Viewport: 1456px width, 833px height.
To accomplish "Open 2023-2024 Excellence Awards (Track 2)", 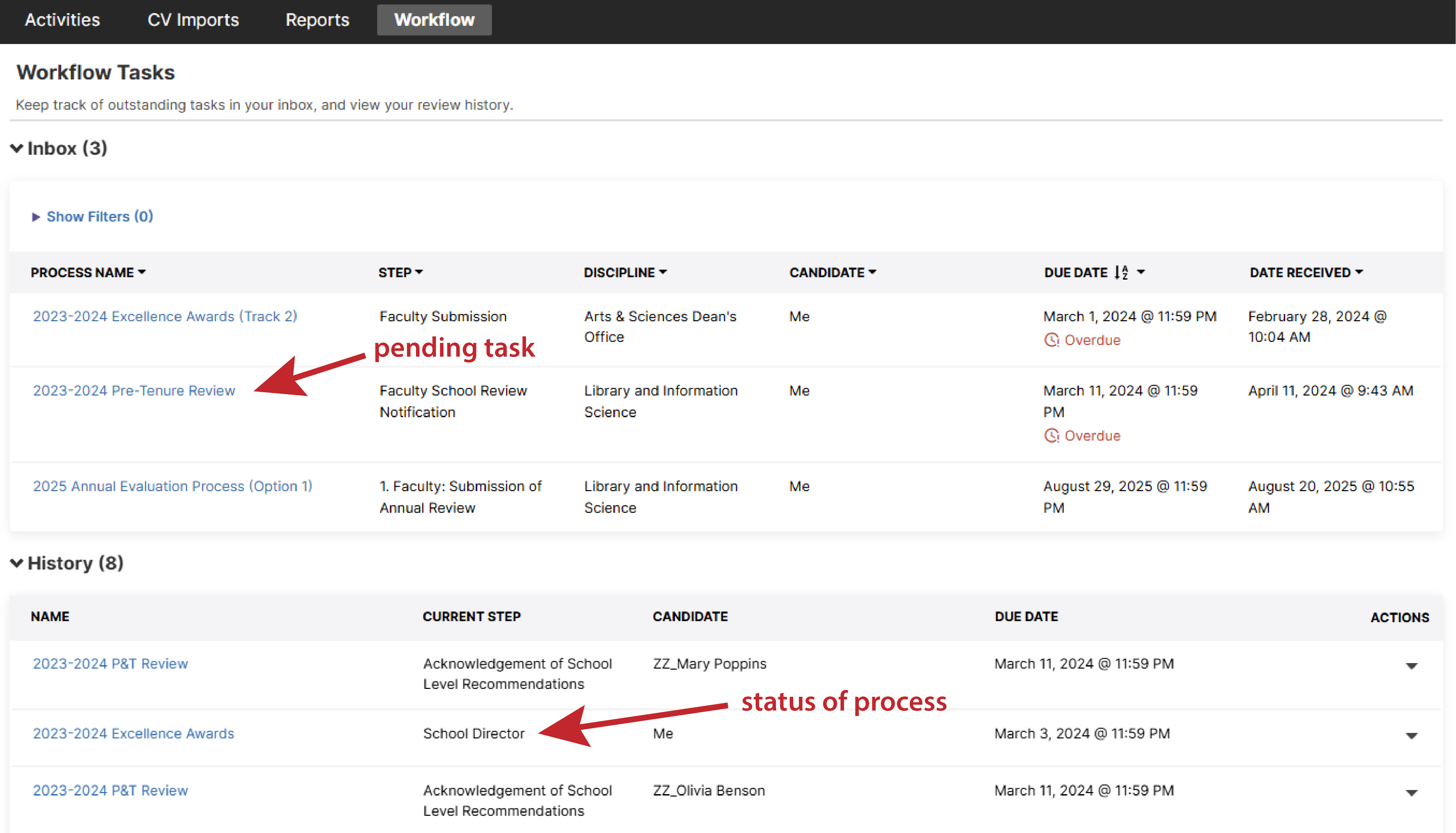I will (x=165, y=316).
